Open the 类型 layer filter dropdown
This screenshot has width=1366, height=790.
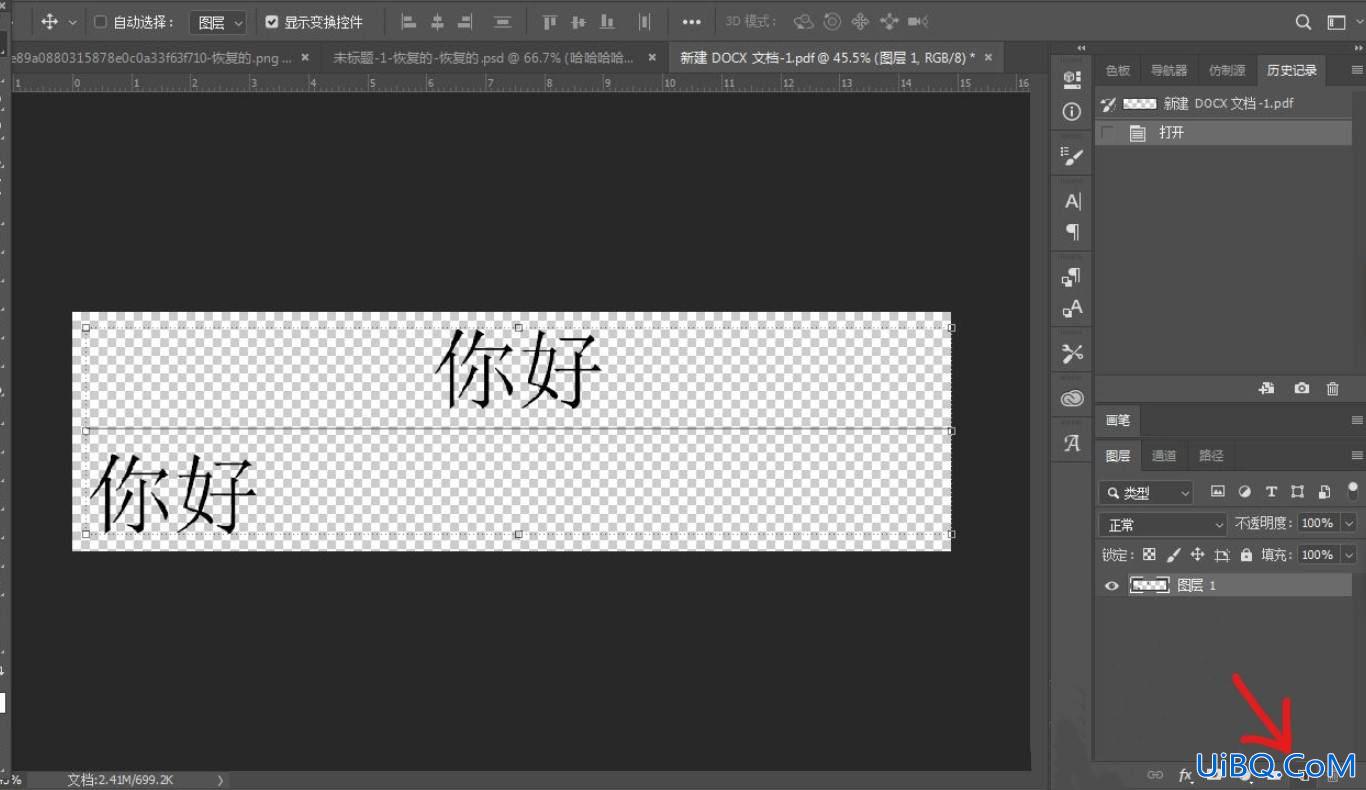(x=1146, y=492)
